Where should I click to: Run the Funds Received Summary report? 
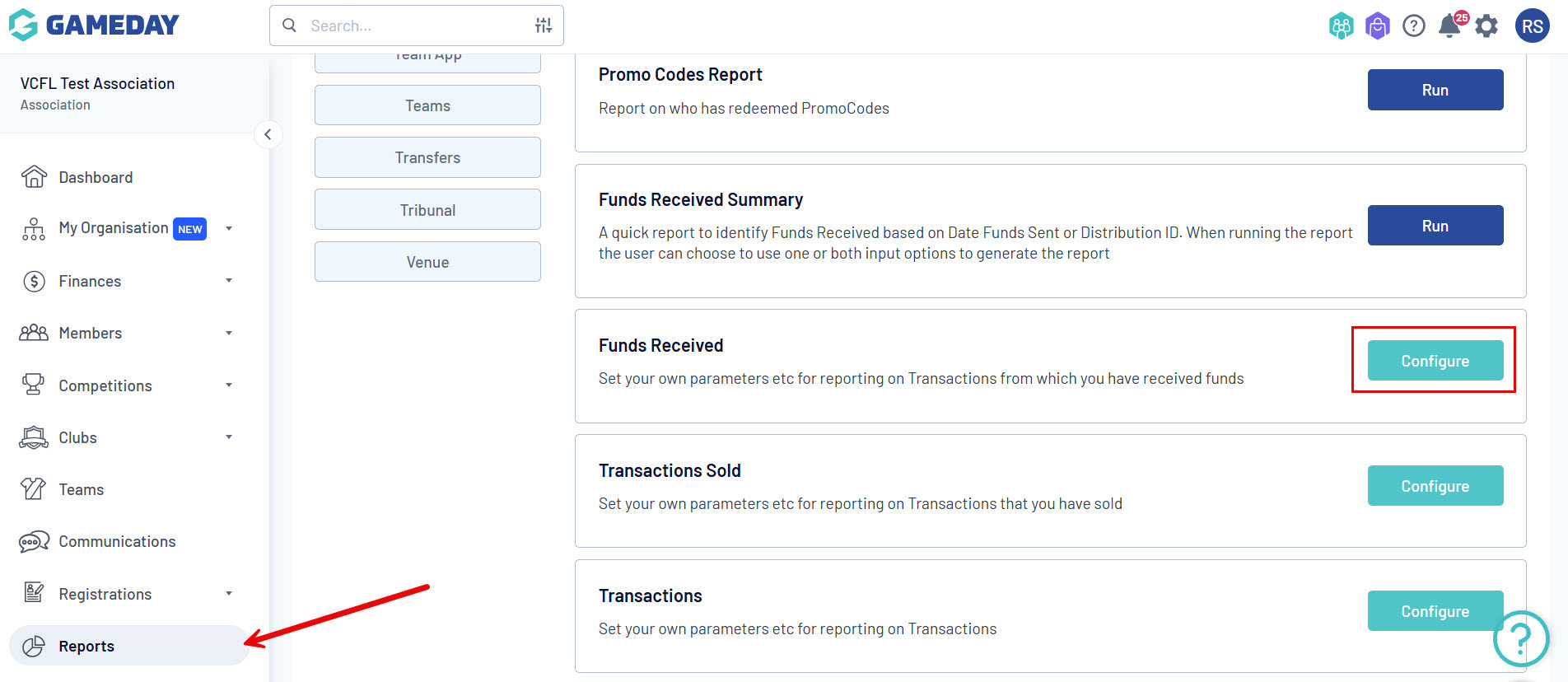point(1435,226)
